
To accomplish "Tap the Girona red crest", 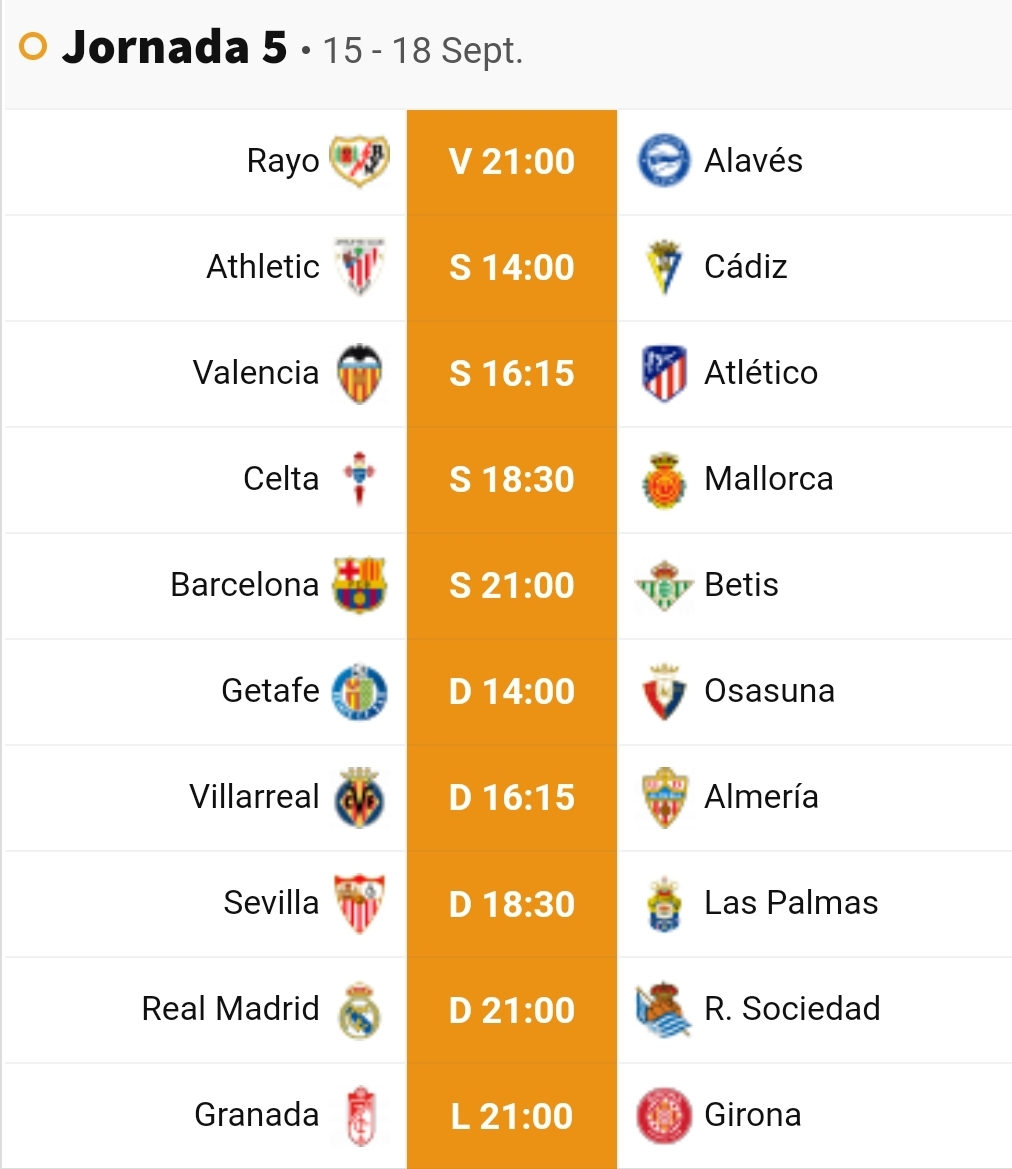I will coord(664,1115).
